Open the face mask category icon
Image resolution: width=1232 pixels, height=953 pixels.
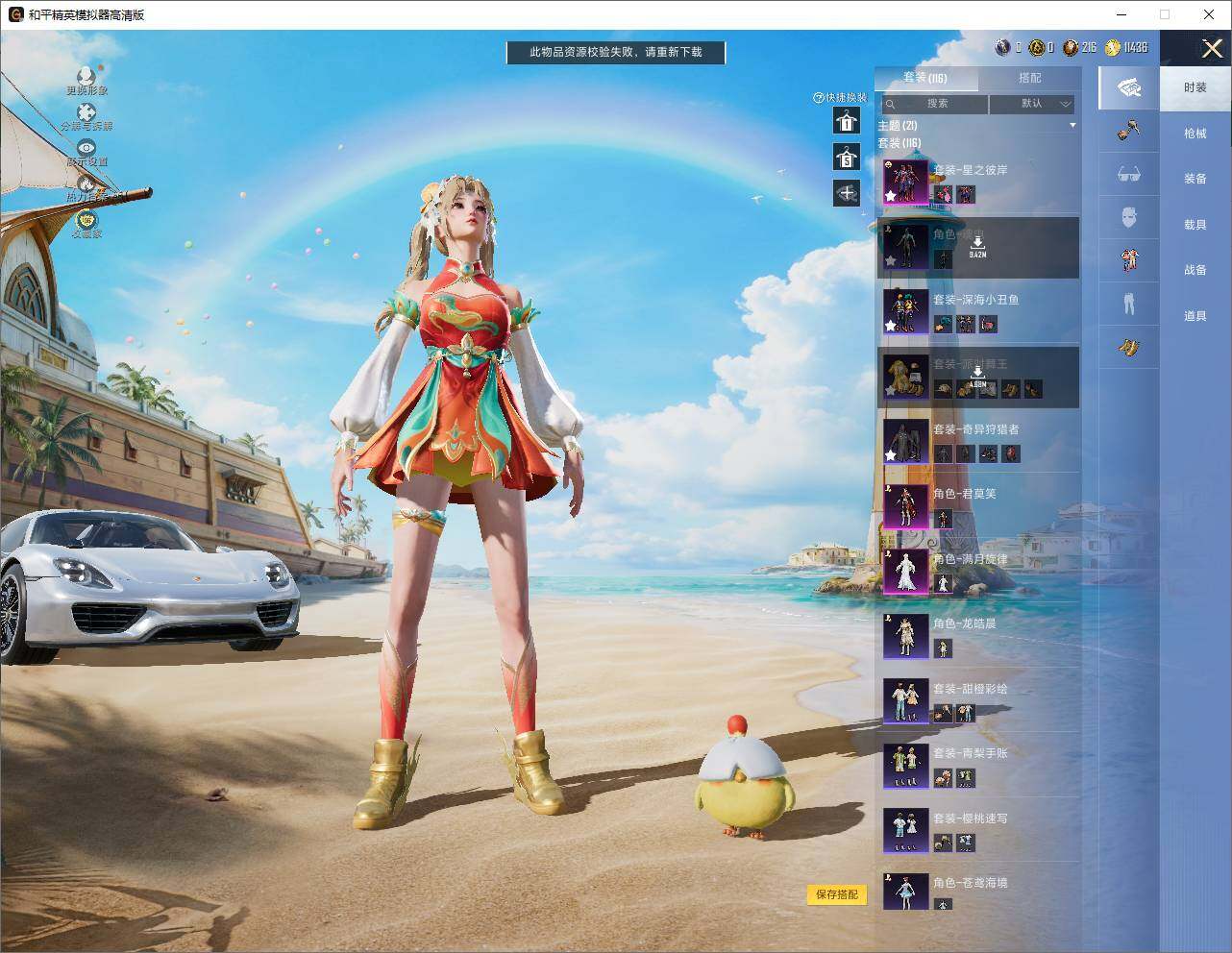coord(1129,217)
